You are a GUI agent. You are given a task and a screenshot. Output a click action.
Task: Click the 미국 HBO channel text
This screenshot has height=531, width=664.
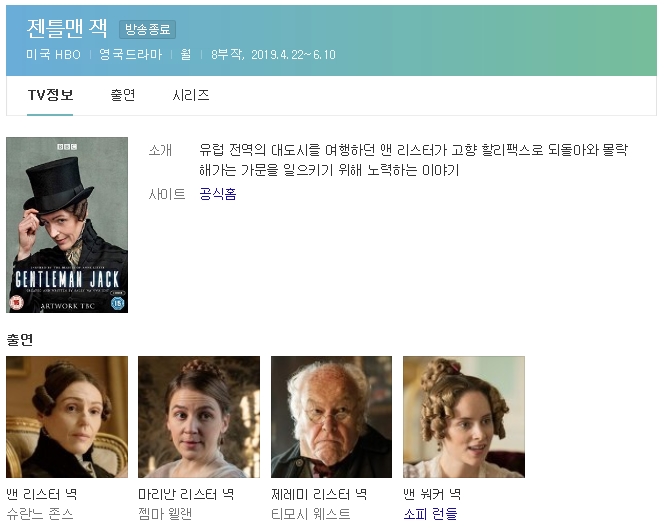pyautogui.click(x=53, y=55)
